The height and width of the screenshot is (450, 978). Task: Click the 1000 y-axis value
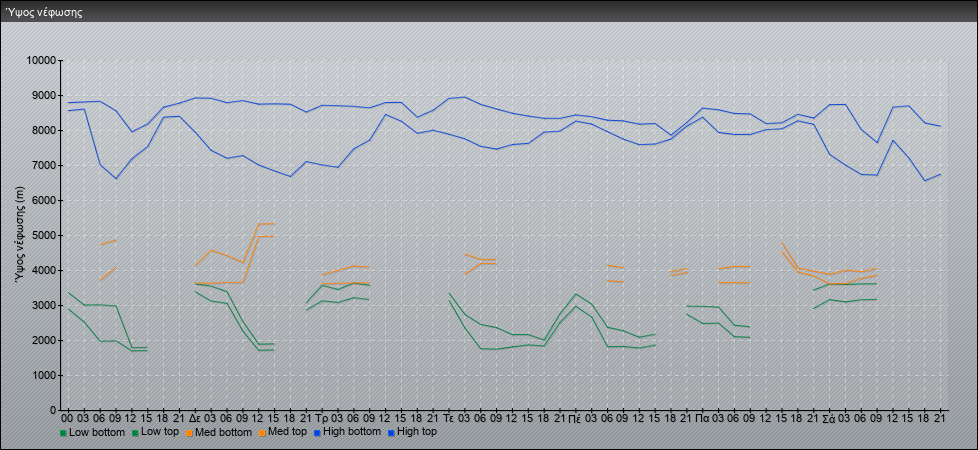44,375
